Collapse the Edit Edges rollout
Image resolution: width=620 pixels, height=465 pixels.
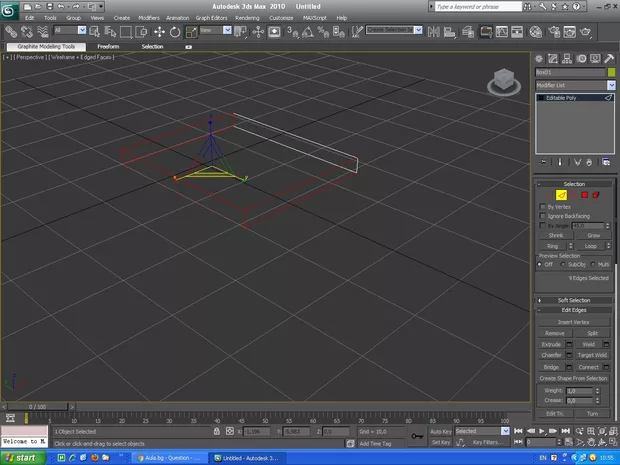pos(573,310)
